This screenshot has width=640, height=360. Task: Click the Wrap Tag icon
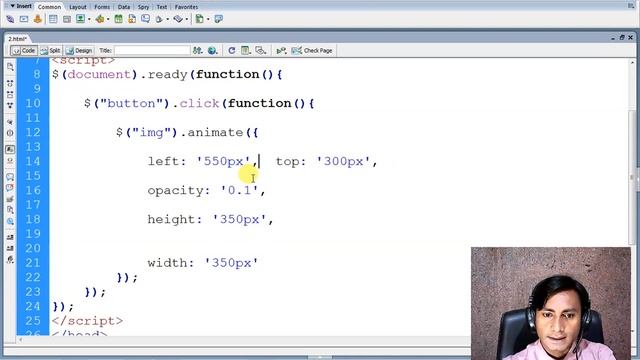tap(10, 199)
